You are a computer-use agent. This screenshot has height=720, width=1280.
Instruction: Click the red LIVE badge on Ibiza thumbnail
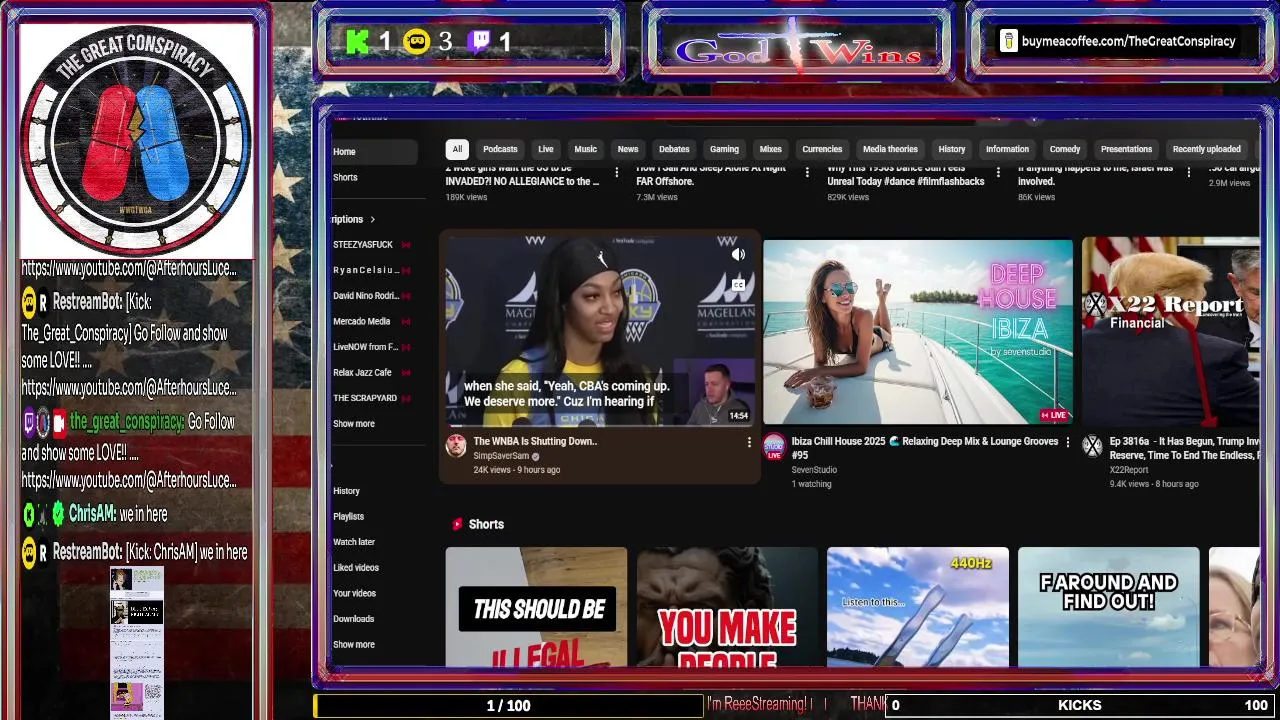point(1054,415)
